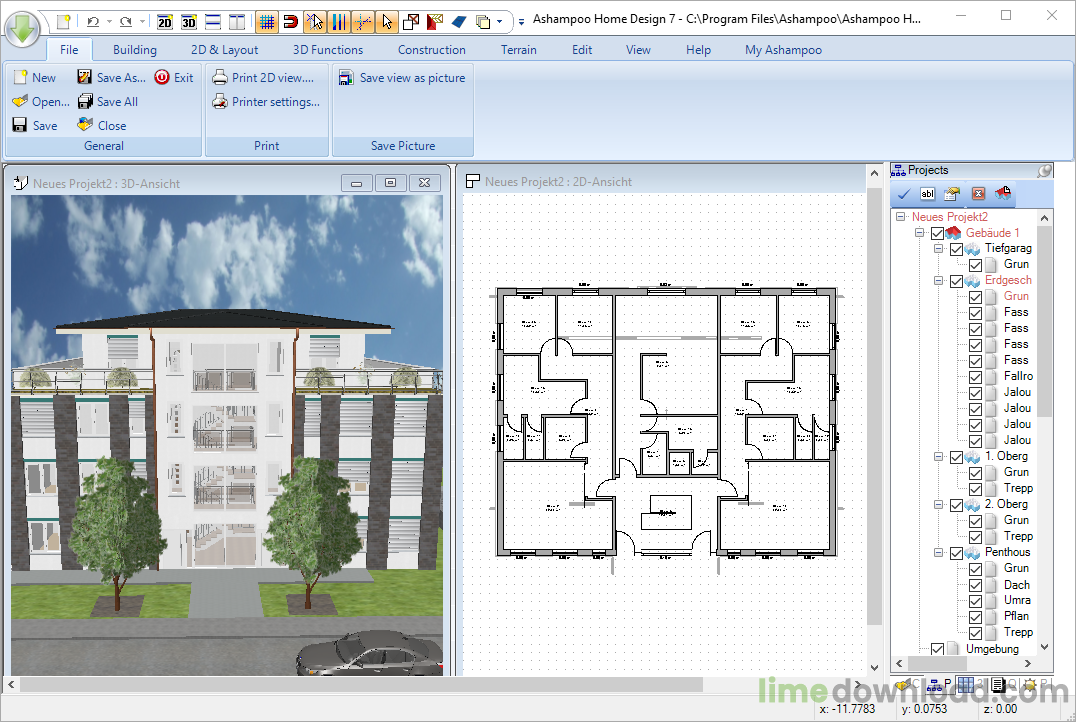Switch to the Construction ribbon tab
The height and width of the screenshot is (722, 1076).
point(431,50)
